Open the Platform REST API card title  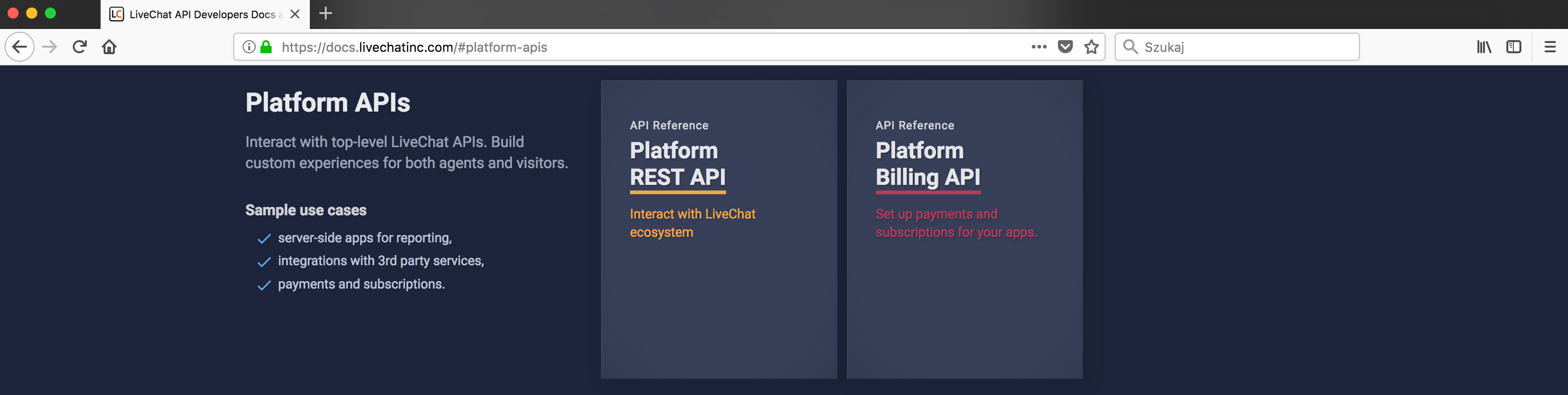(x=678, y=164)
